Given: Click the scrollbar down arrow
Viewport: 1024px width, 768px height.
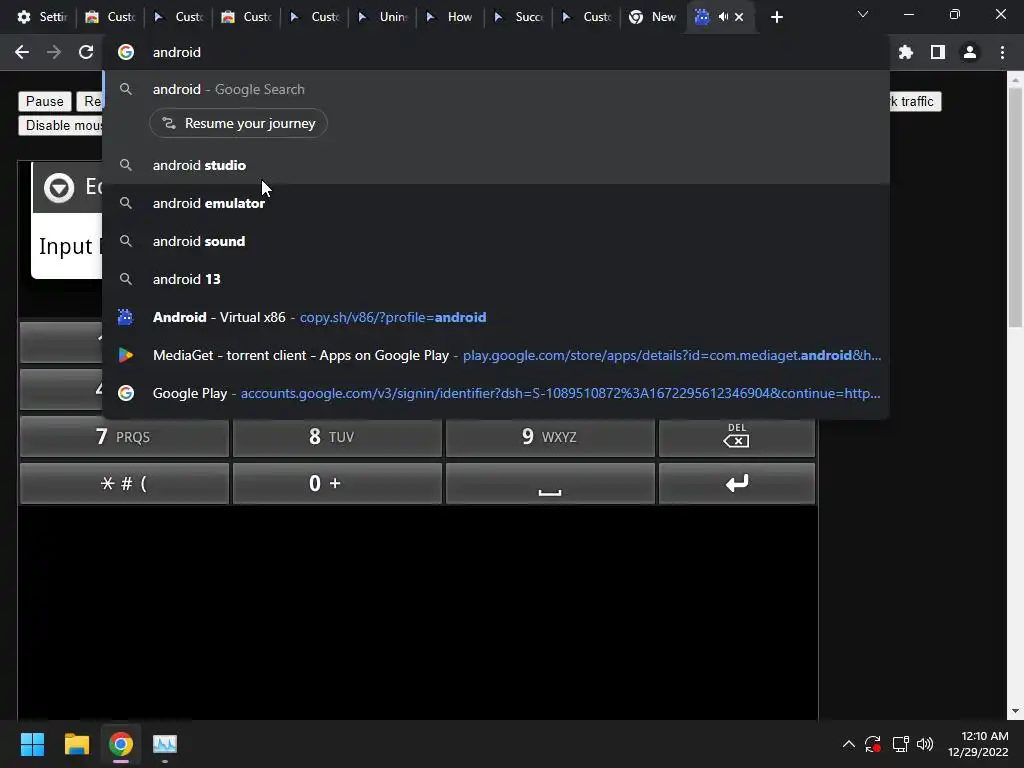Looking at the screenshot, I should [x=1015, y=711].
